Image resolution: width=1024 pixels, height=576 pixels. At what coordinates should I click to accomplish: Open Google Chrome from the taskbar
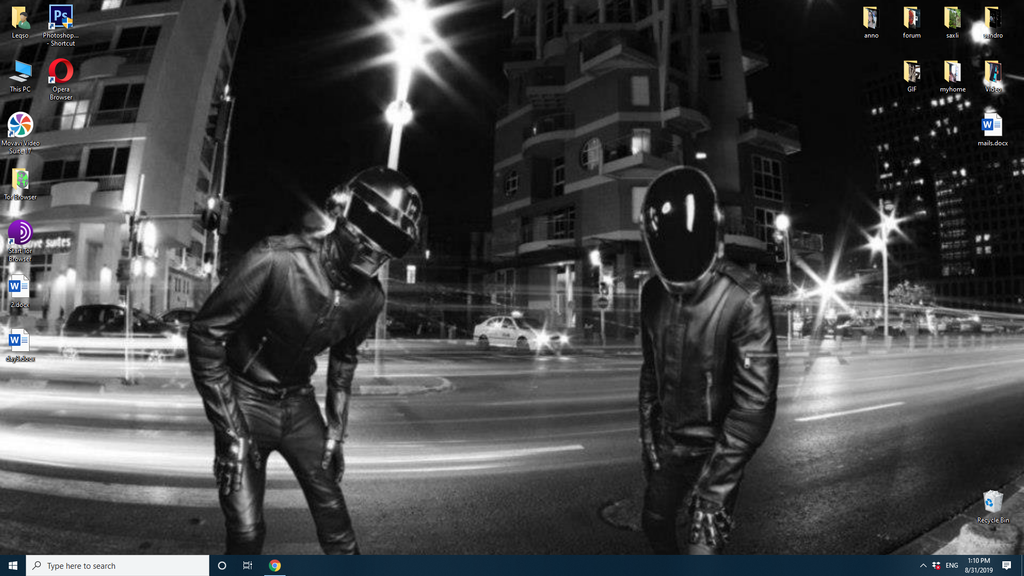275,566
